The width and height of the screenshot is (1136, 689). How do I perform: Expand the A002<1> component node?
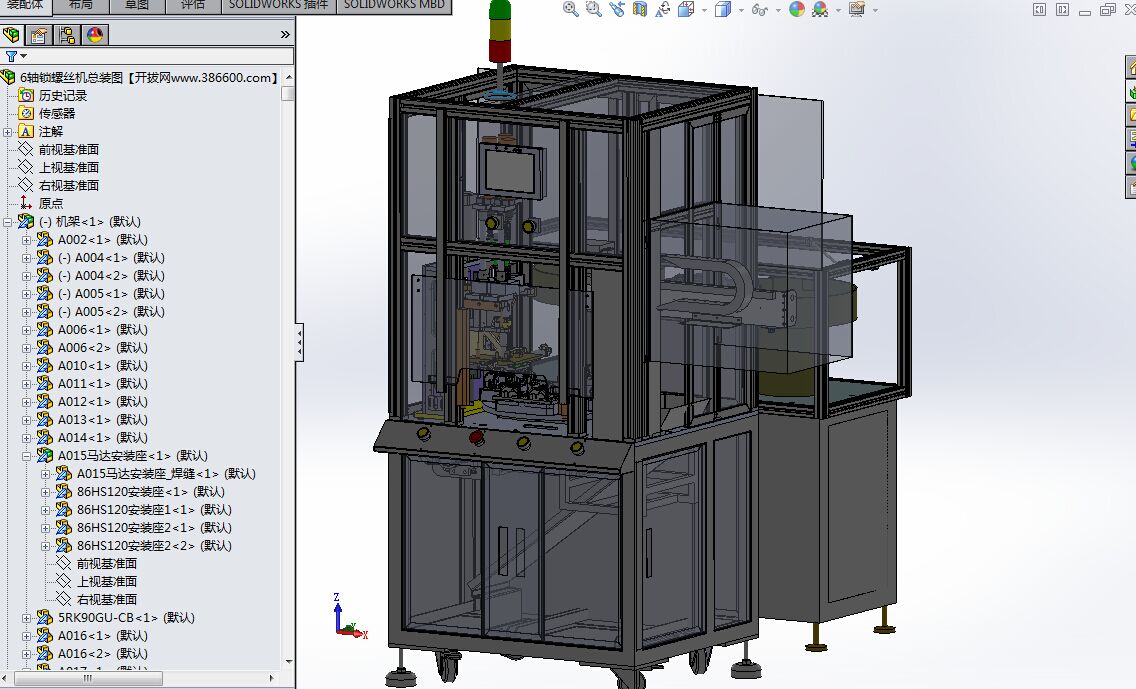point(27,239)
